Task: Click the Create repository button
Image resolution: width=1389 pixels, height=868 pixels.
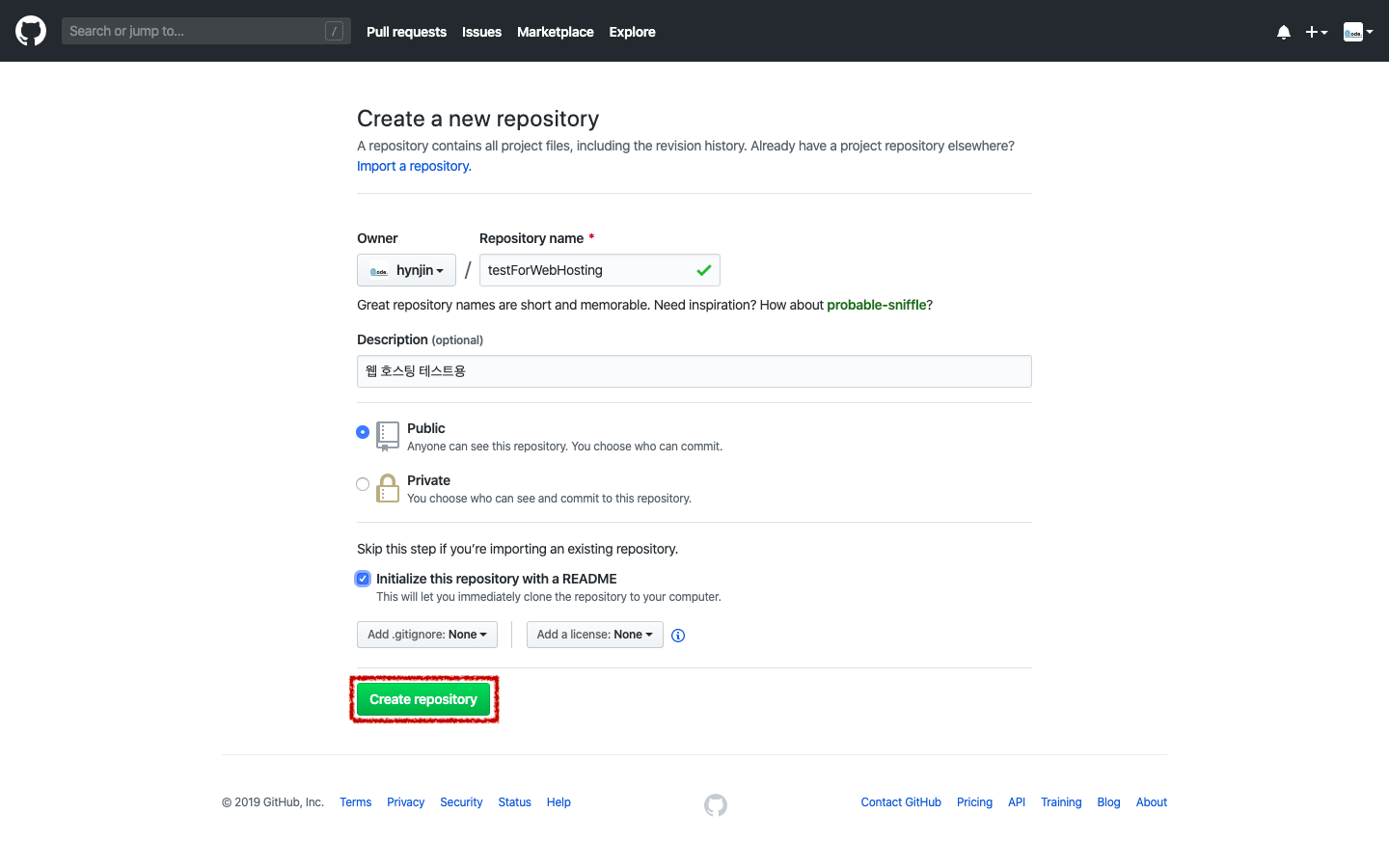Action: [x=423, y=699]
